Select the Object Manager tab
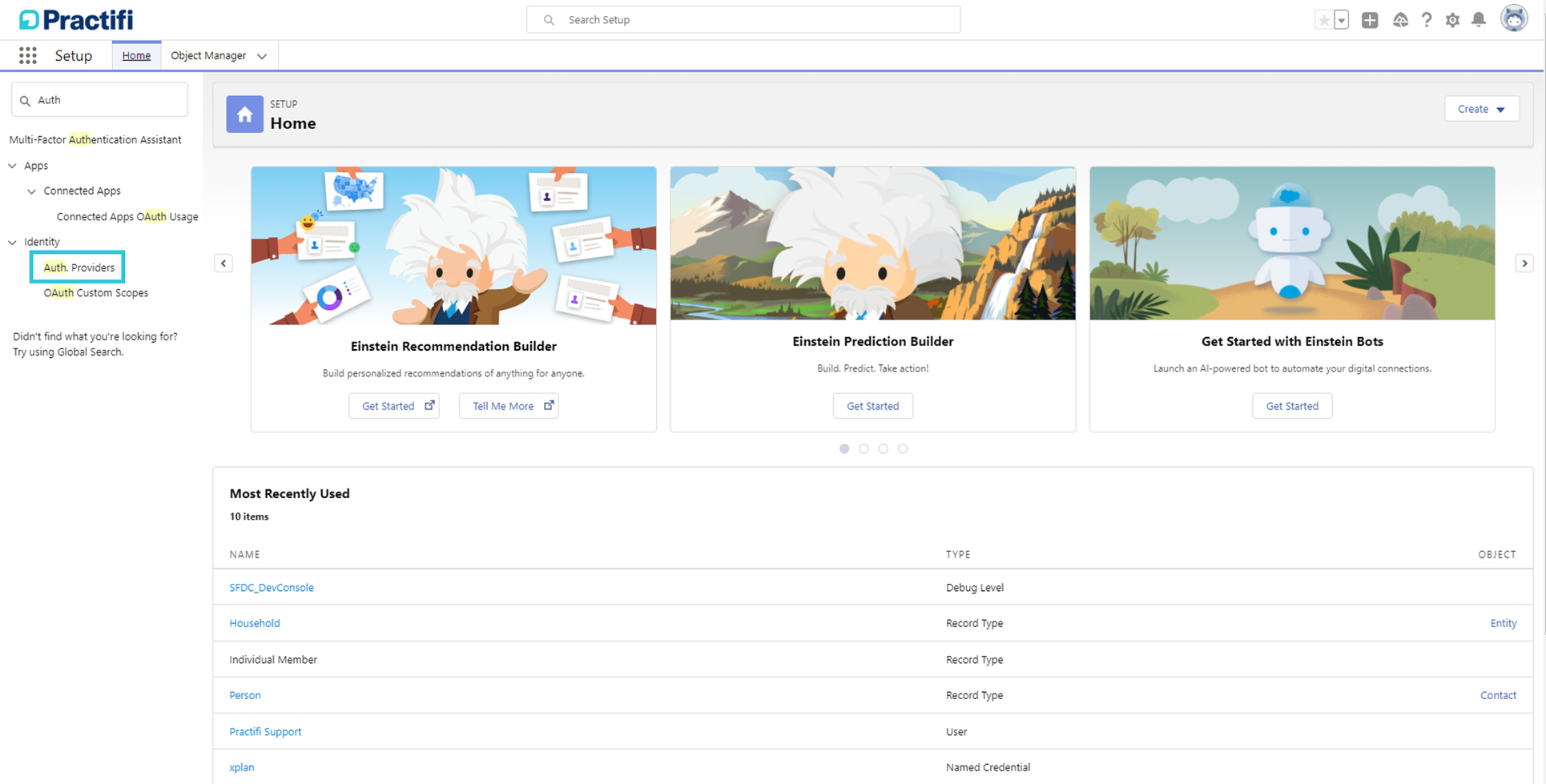Viewport: 1546px width, 784px height. pyautogui.click(x=208, y=55)
